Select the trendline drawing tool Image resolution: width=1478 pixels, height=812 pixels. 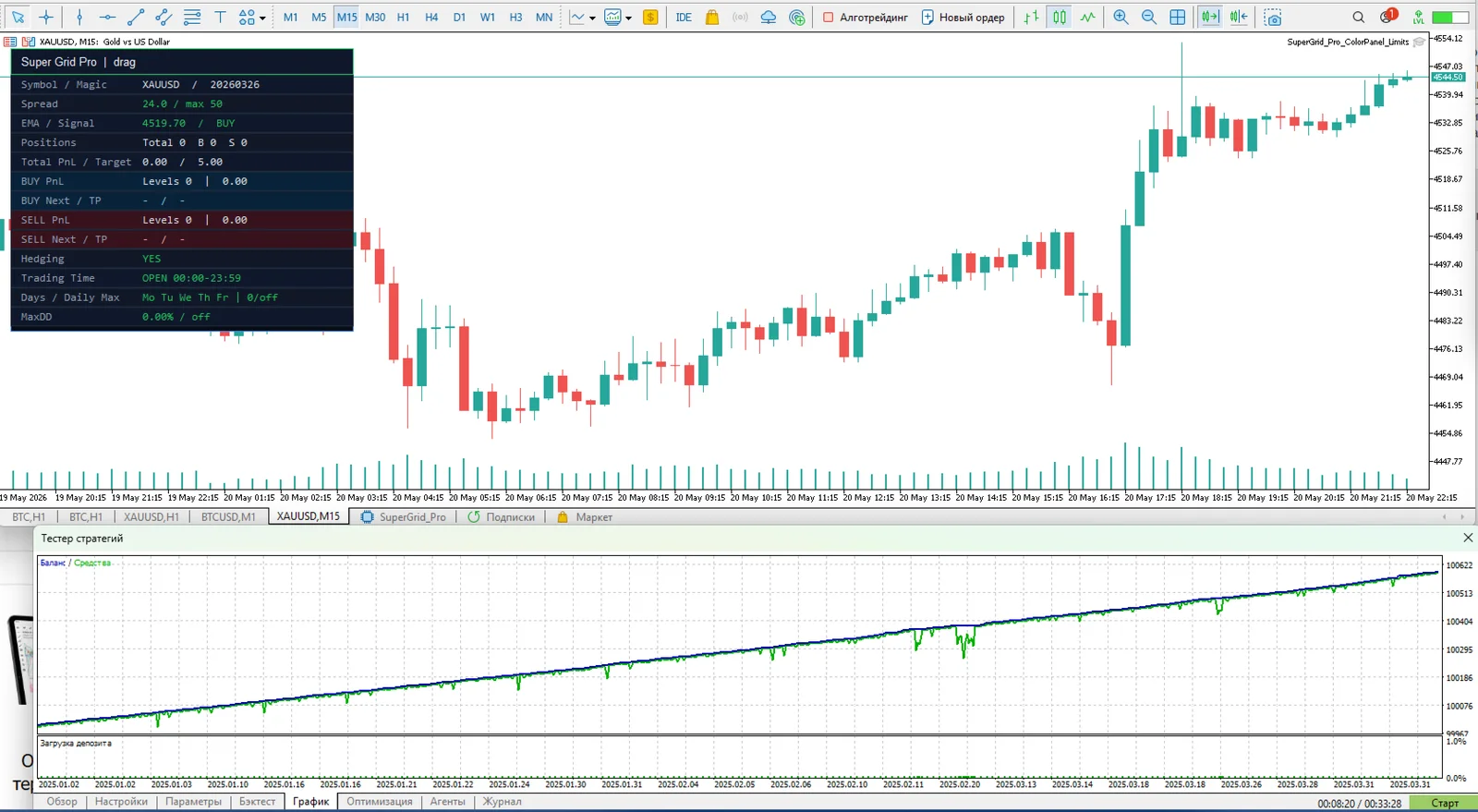point(136,17)
